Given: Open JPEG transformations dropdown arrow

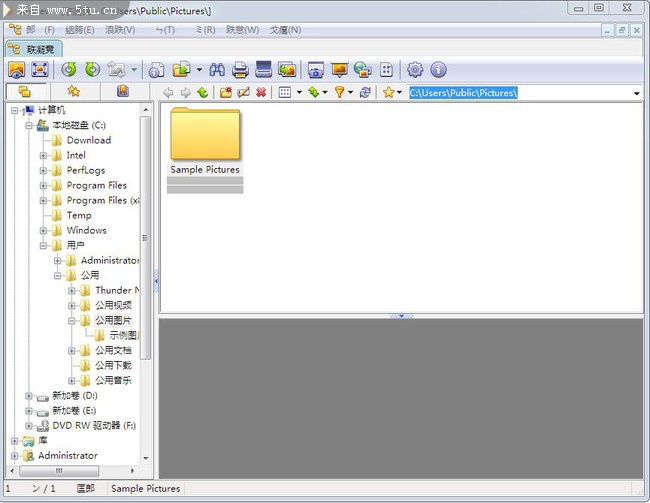Looking at the screenshot, I should point(134,70).
